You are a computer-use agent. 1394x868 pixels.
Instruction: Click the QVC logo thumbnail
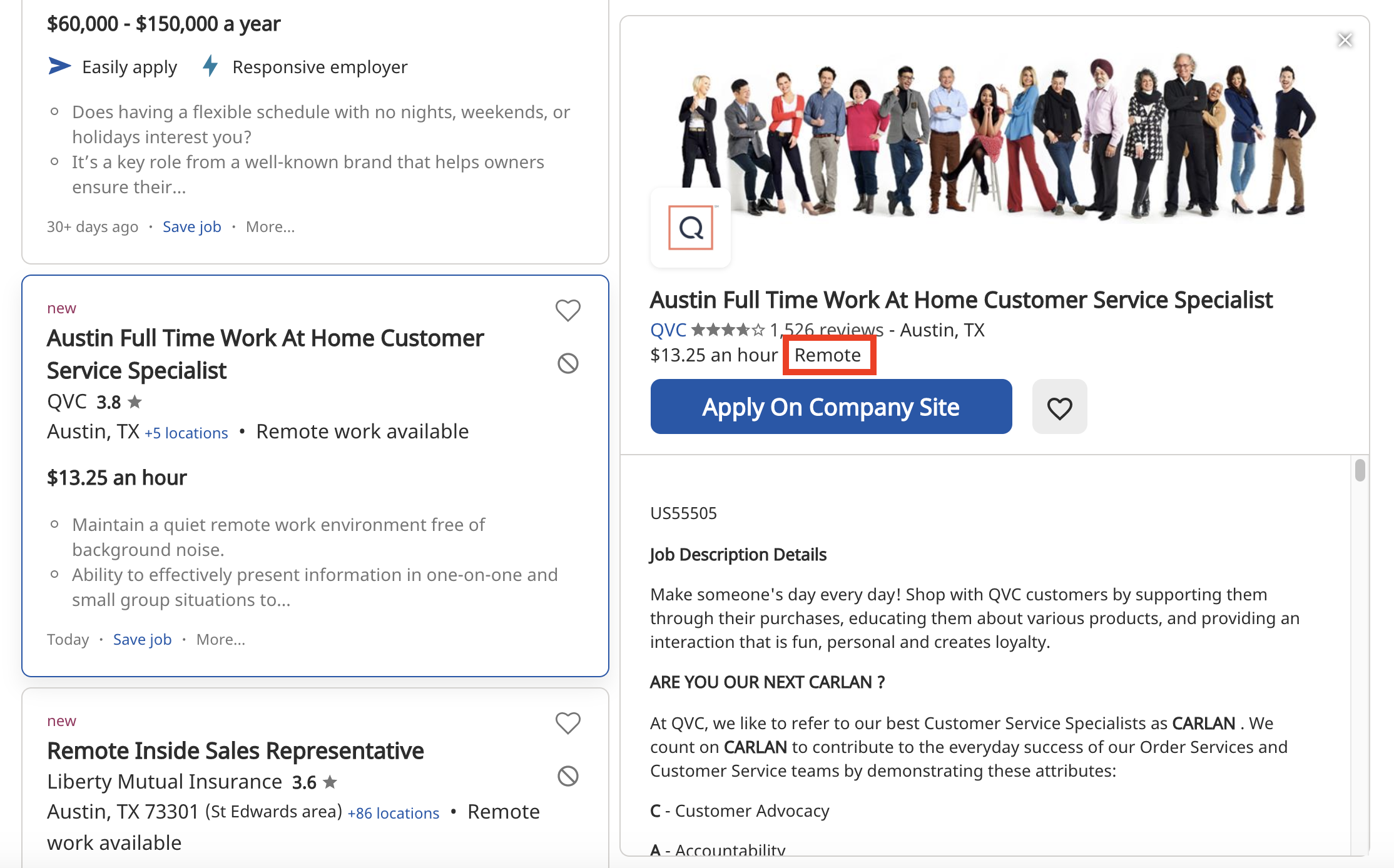(691, 228)
